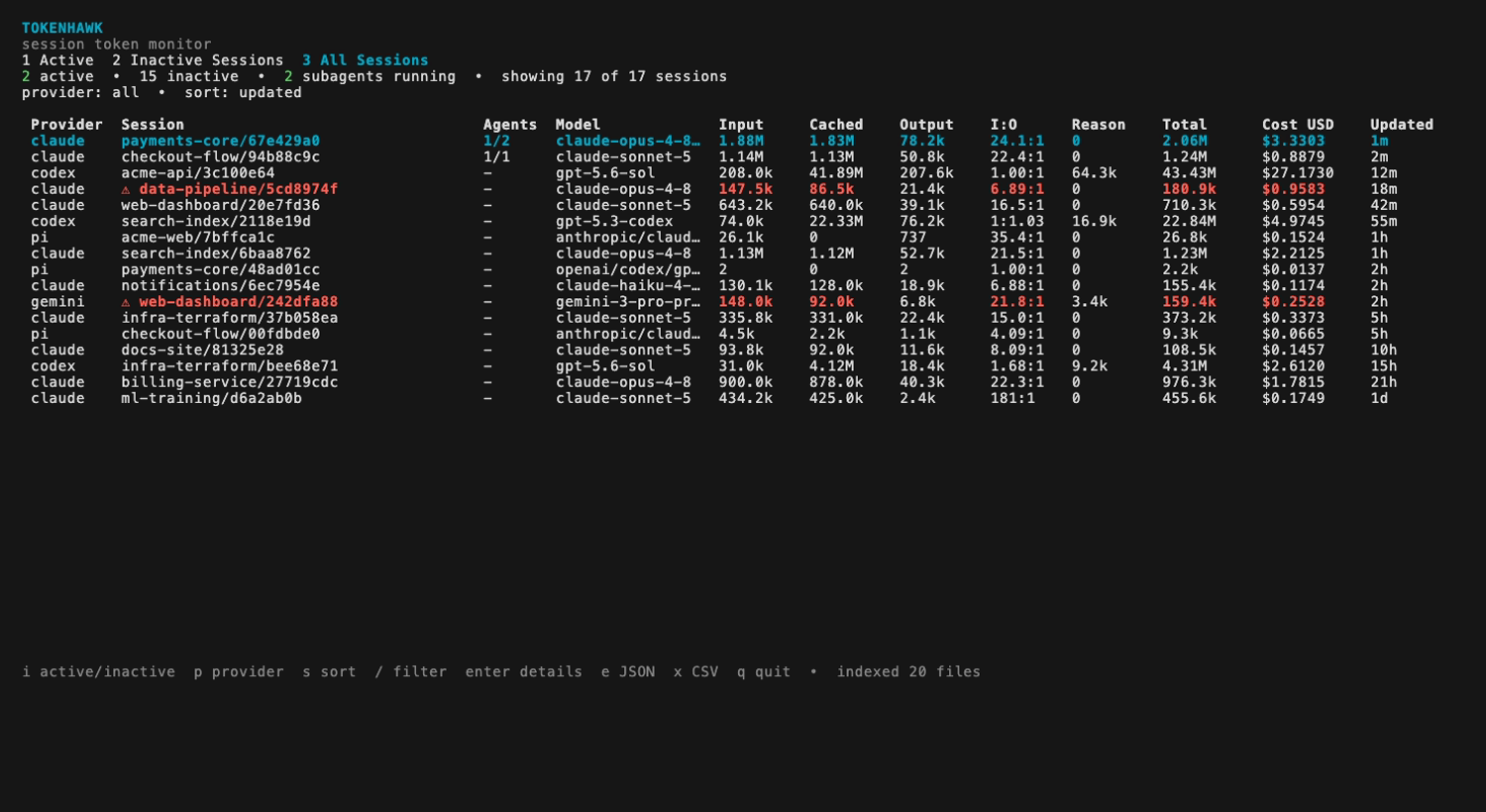Select the web-dashboard/242dfa88 session name
Viewport: 1486px width, 812px height.
coord(238,302)
